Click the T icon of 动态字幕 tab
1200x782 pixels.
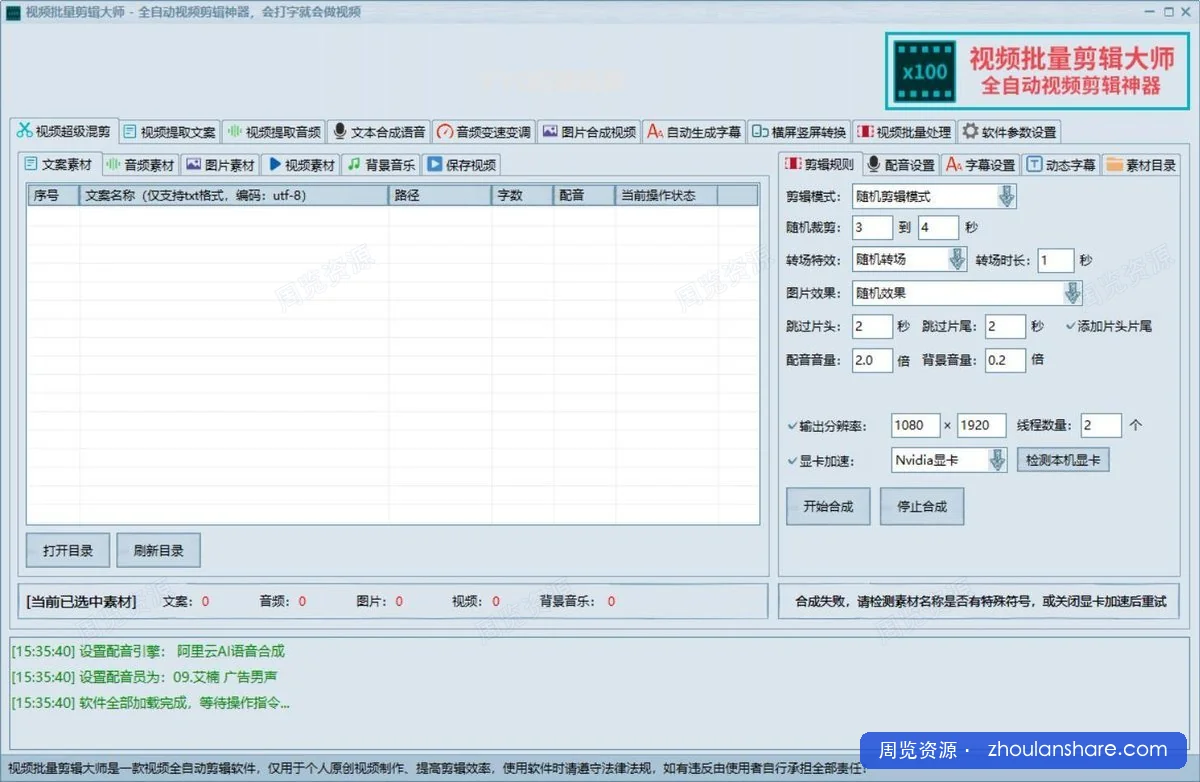[x=1034, y=164]
